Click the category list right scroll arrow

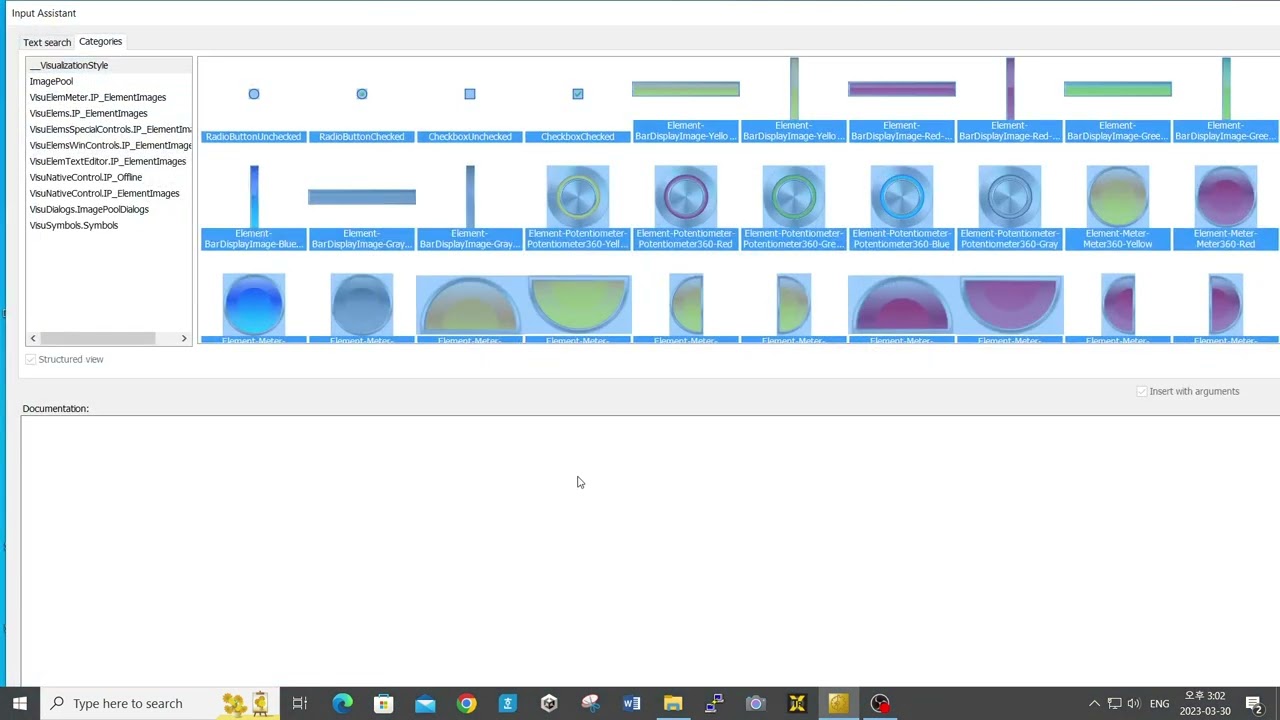184,338
